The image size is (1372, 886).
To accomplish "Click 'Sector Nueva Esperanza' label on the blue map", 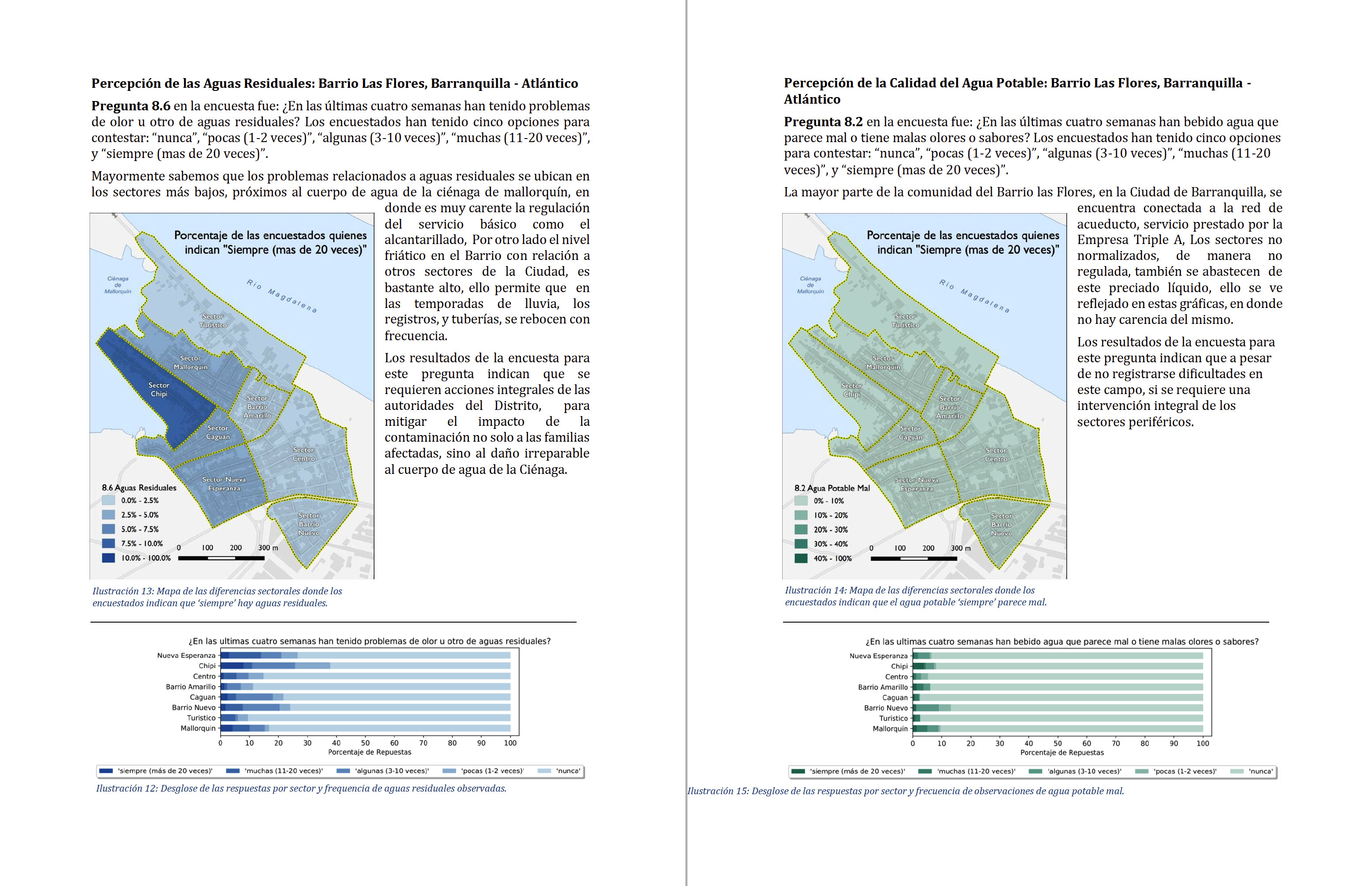I will 224,484.
